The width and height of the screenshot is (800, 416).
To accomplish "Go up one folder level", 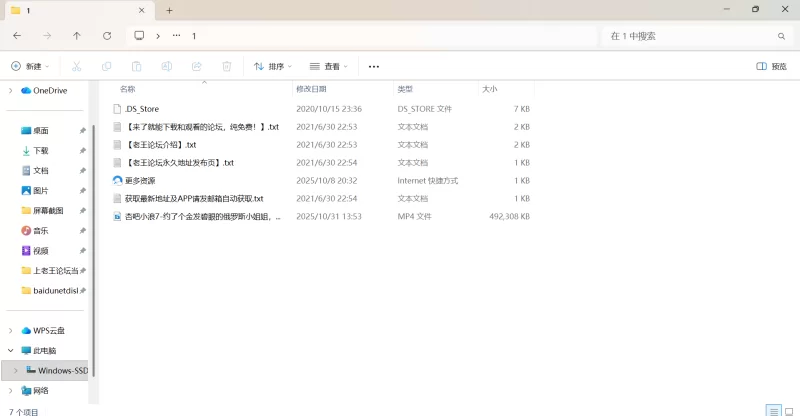I will pos(77,36).
